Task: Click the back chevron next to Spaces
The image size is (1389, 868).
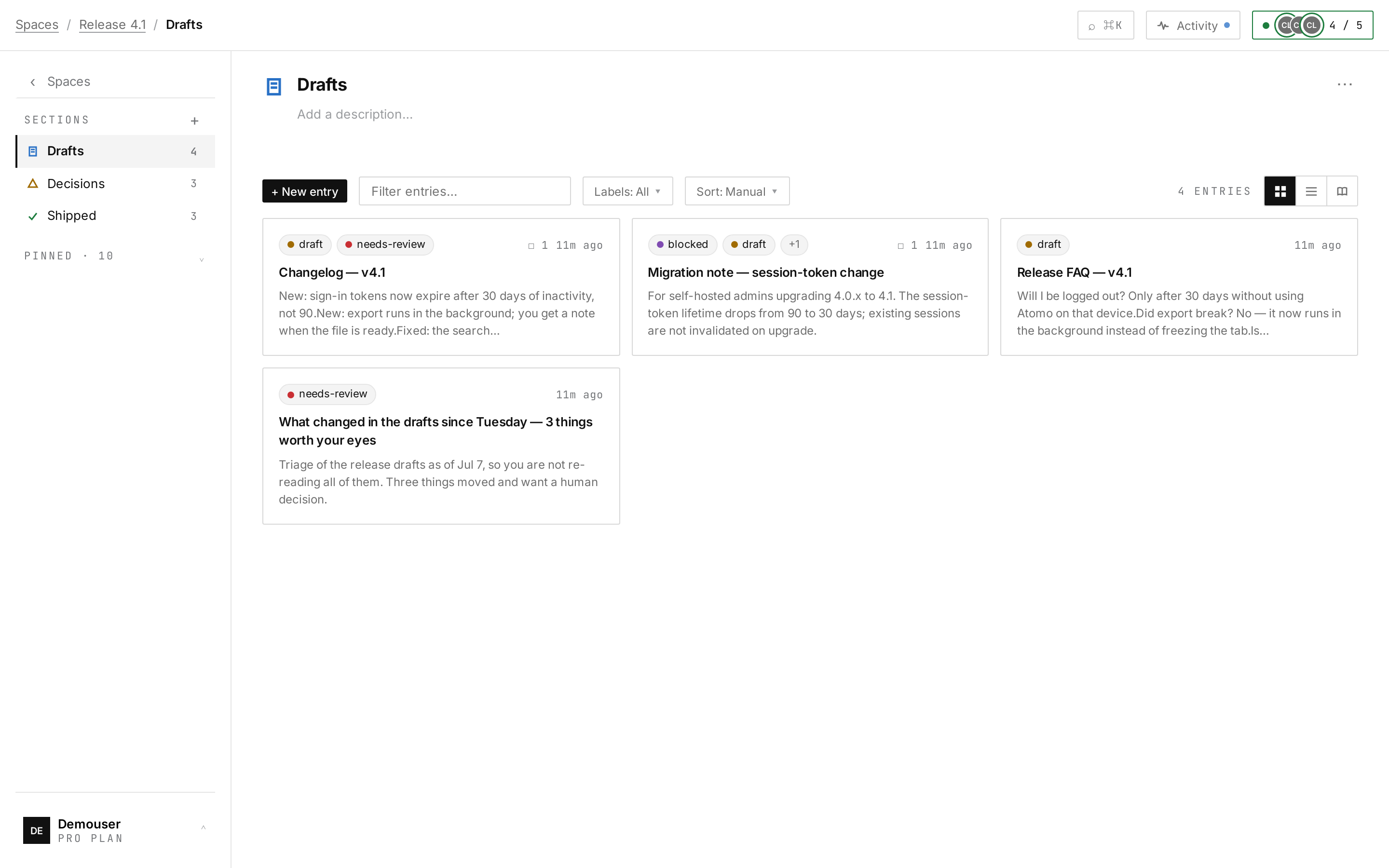Action: click(33, 82)
